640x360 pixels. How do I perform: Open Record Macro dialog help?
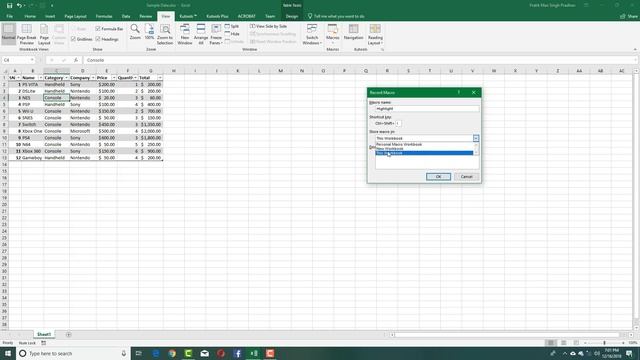459,93
